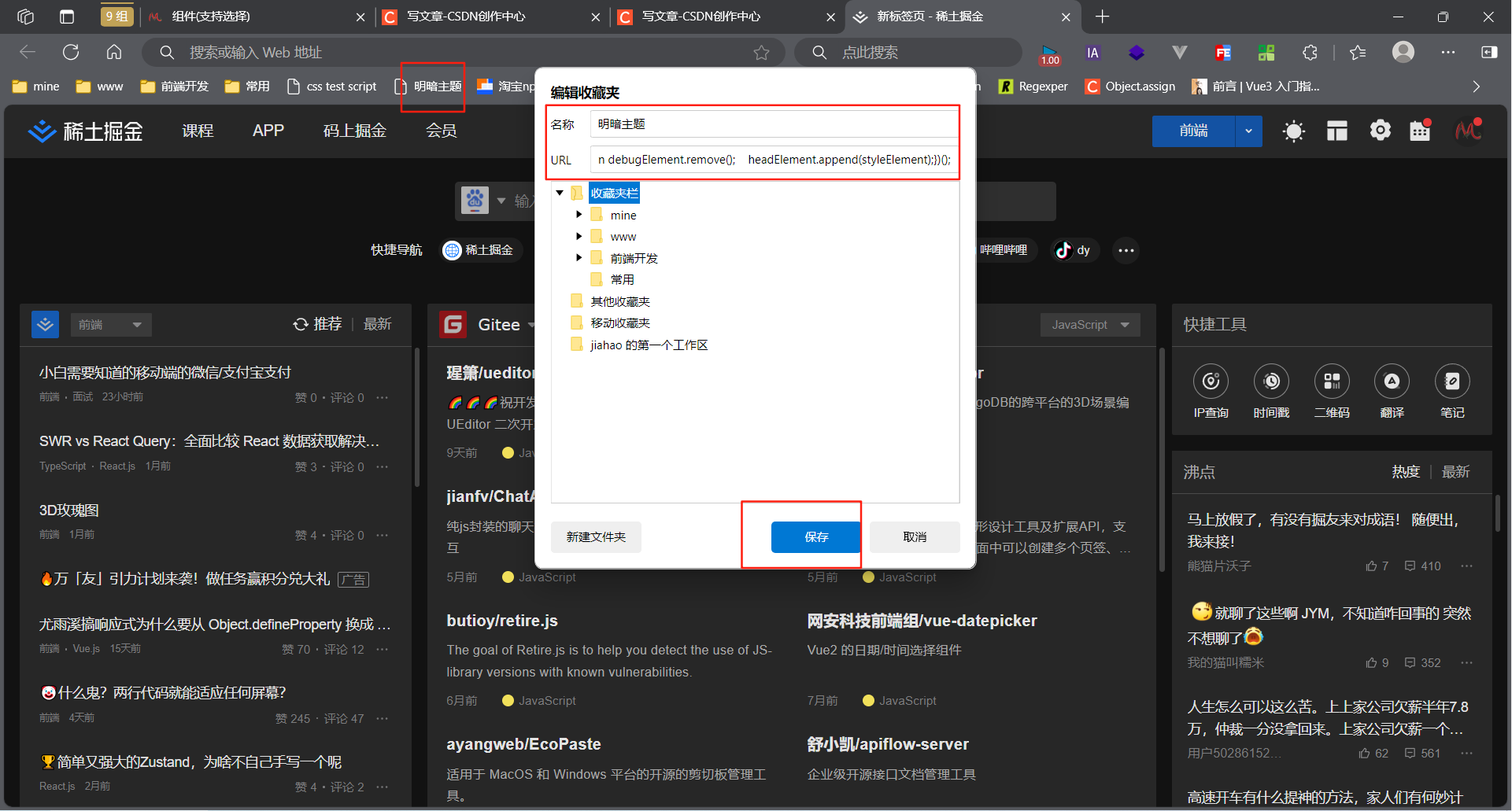Open Juejin layout grid icon
This screenshot has width=1512, height=811.
coord(1336,131)
